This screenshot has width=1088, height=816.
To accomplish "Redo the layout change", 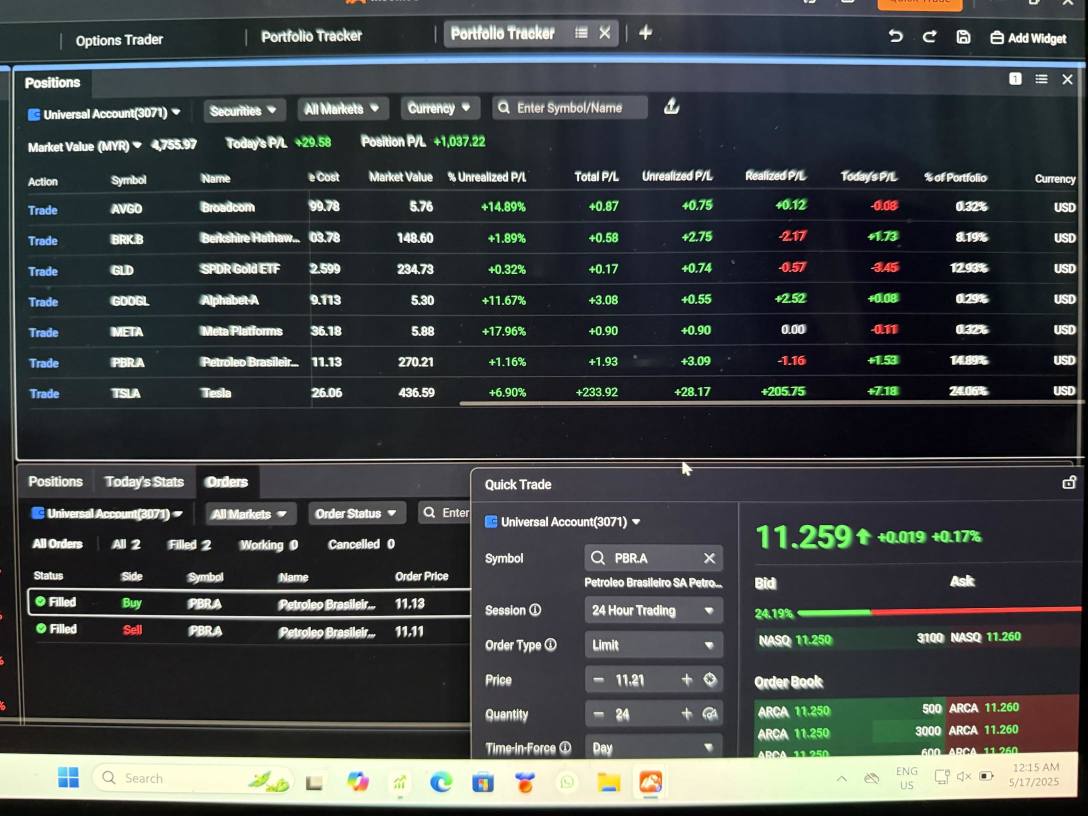I will coord(929,36).
